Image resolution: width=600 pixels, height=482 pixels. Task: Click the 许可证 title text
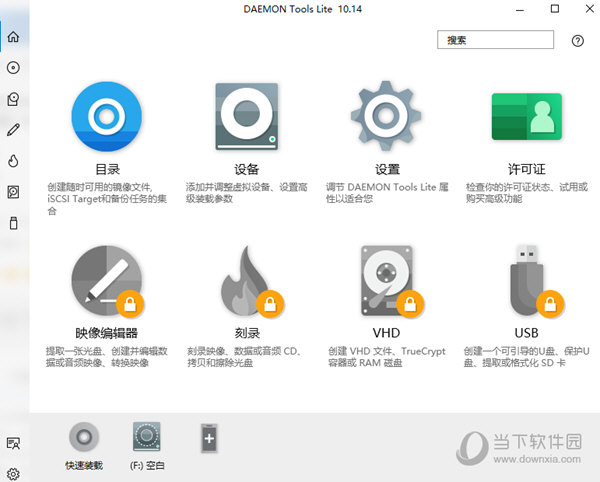click(527, 169)
